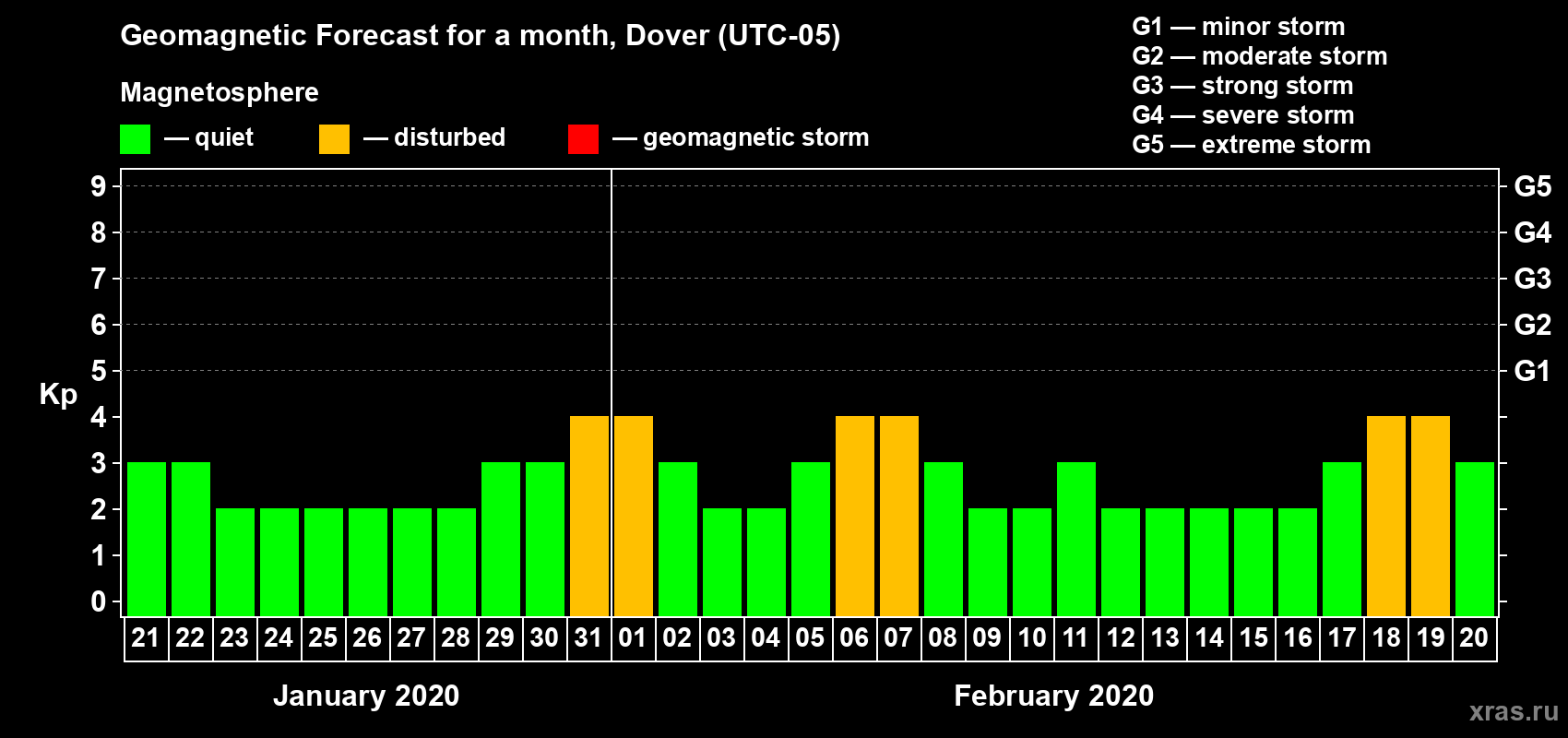The height and width of the screenshot is (738, 1568).
Task: Click the Geomagnetic Forecast title
Action: tap(481, 36)
